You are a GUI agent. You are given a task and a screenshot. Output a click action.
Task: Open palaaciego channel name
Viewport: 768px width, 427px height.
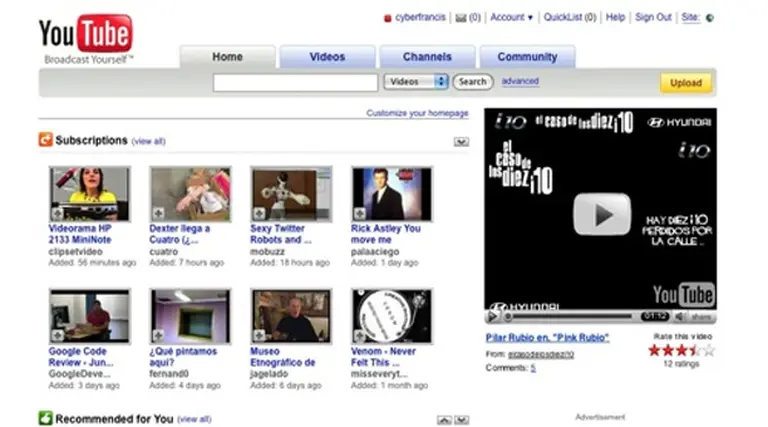coord(375,252)
